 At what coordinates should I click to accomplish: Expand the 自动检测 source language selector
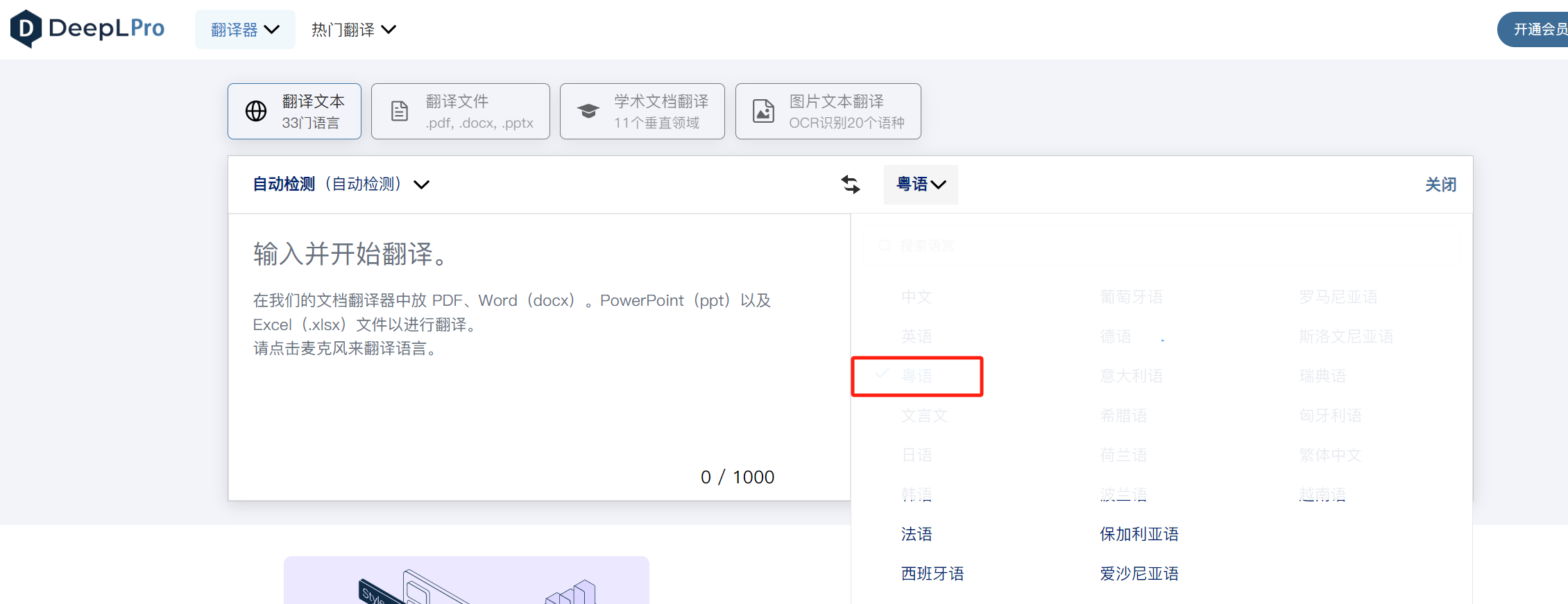coord(341,184)
